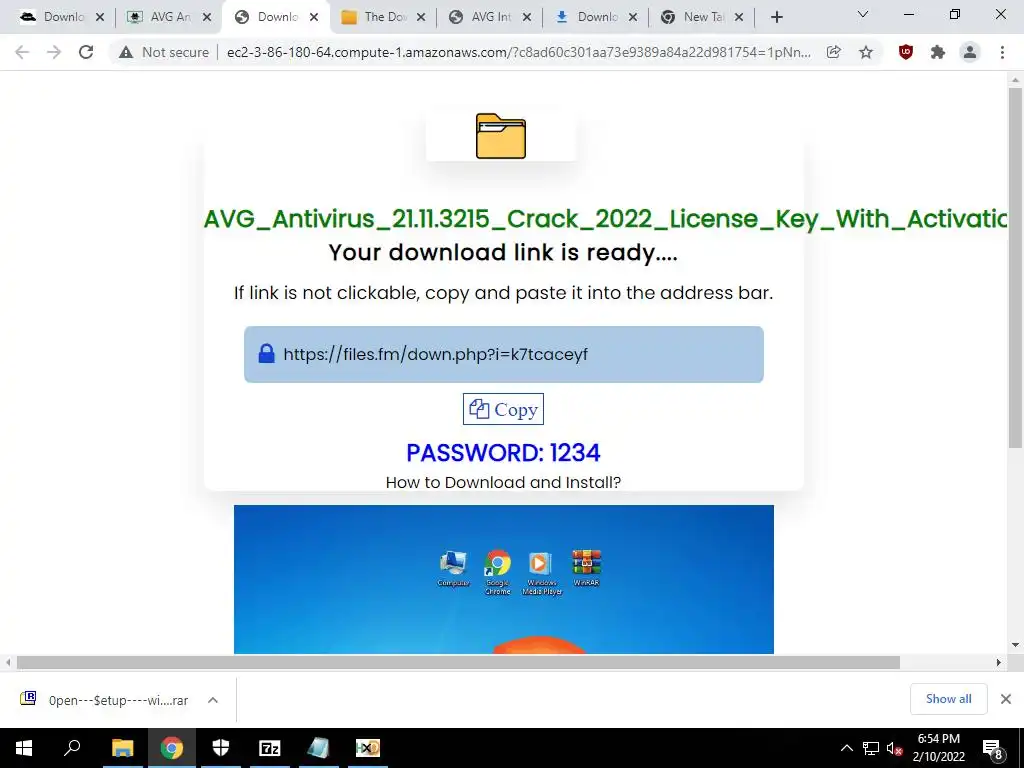Open the notification center icon
The height and width of the screenshot is (768, 1024).
click(993, 748)
